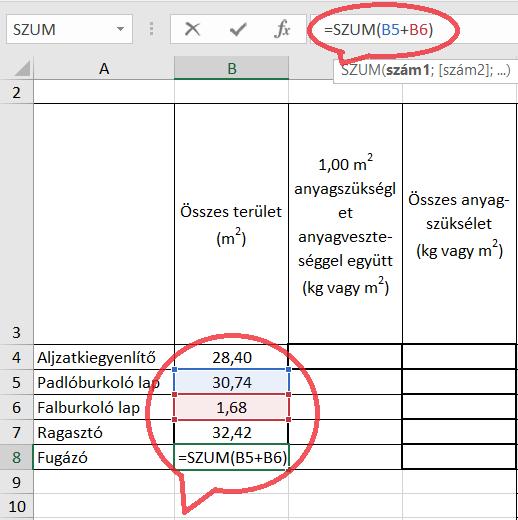Select row 6 header
Image resolution: width=518 pixels, height=520 pixels.
point(17,407)
